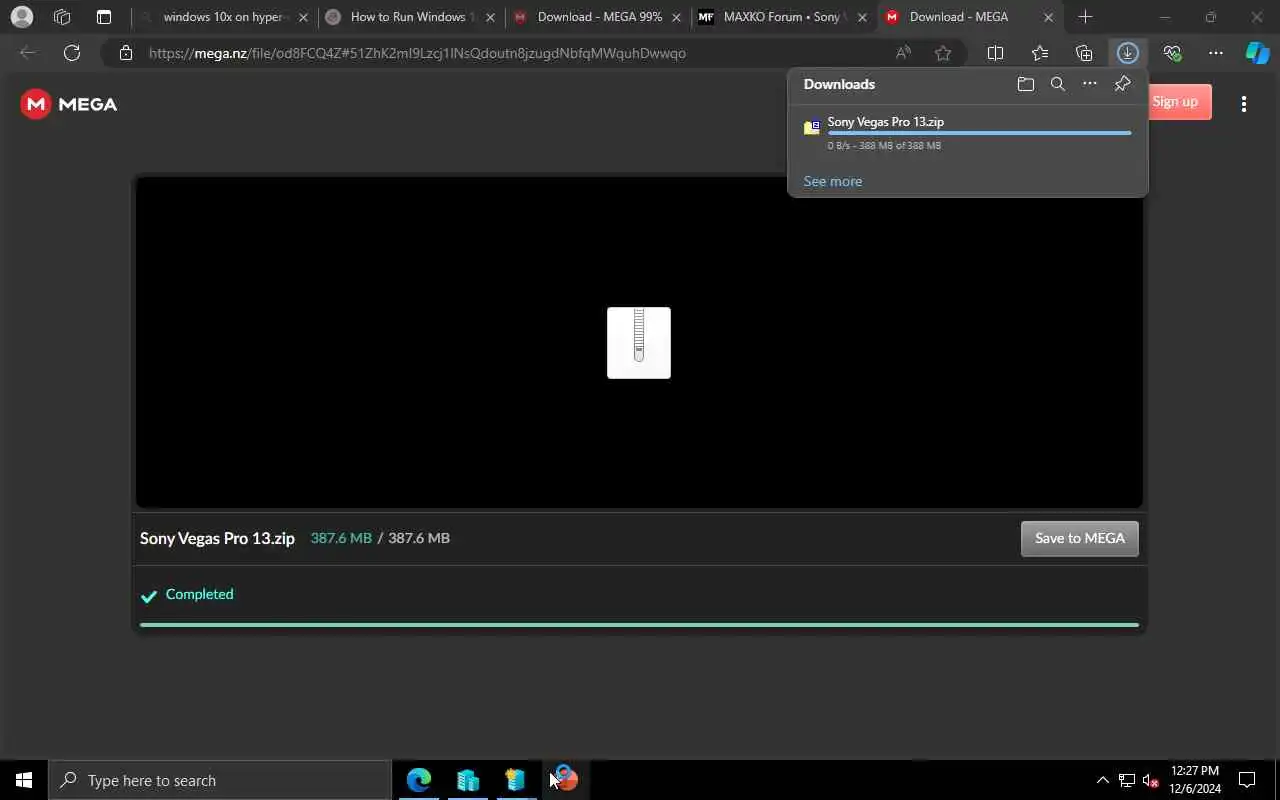Click the MEGA logo
1280x800 pixels.
coord(69,104)
